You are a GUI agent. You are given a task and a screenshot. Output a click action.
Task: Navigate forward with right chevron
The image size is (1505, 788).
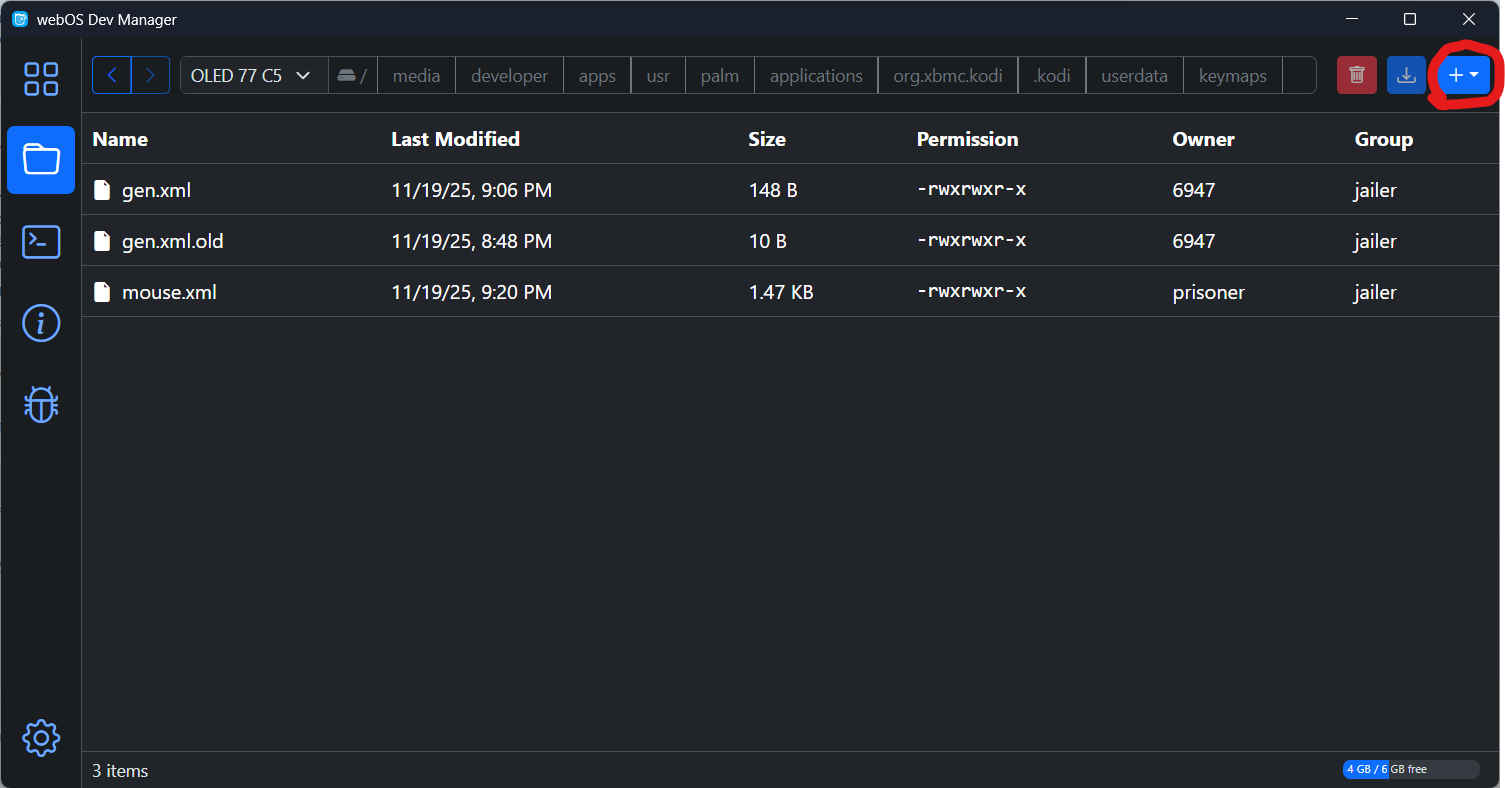click(x=150, y=75)
